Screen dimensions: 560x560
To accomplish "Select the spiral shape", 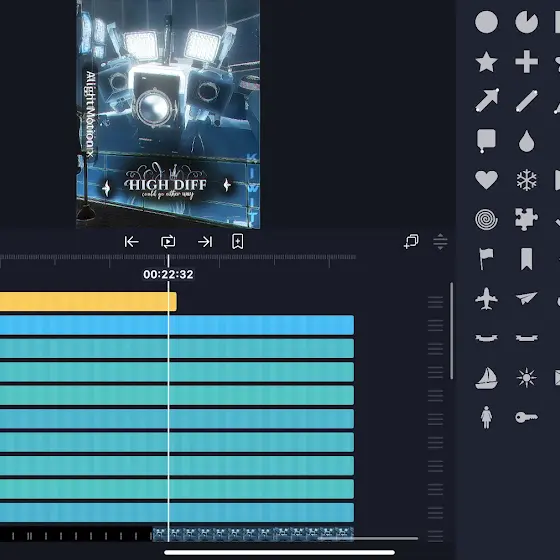I will click(x=486, y=219).
